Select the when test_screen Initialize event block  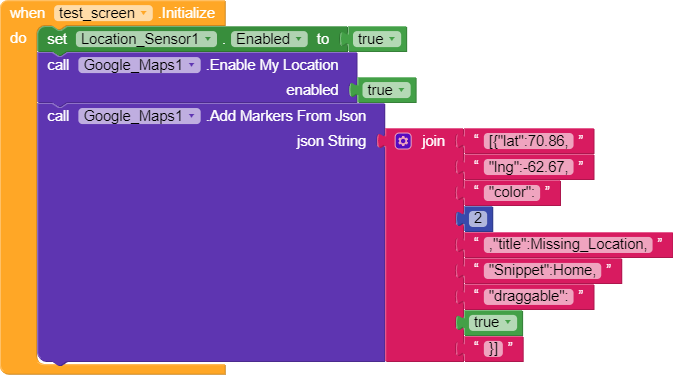click(x=112, y=13)
